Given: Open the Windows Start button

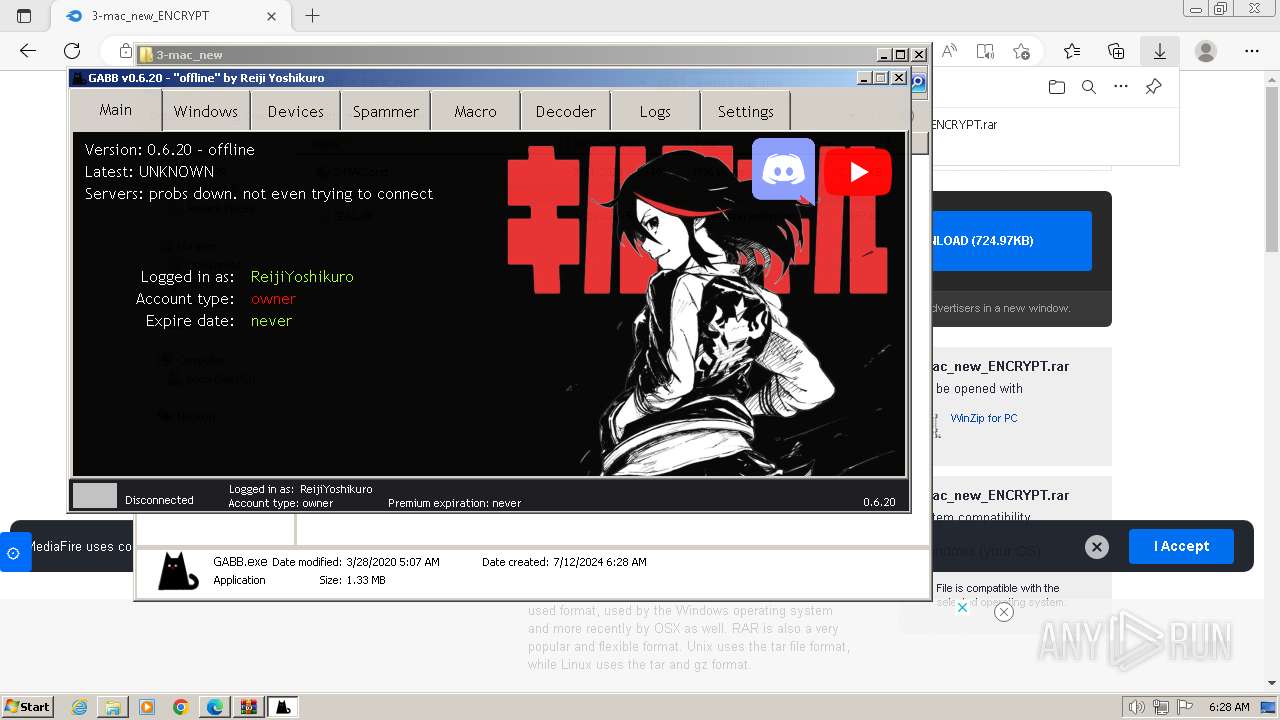Looking at the screenshot, I should pyautogui.click(x=28, y=706).
